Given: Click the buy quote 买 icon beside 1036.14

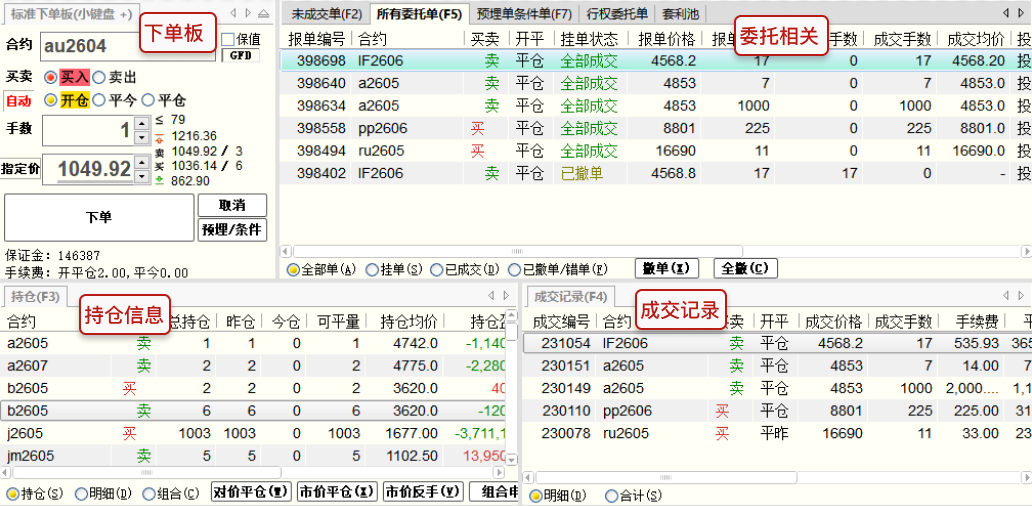Looking at the screenshot, I should tap(161, 166).
